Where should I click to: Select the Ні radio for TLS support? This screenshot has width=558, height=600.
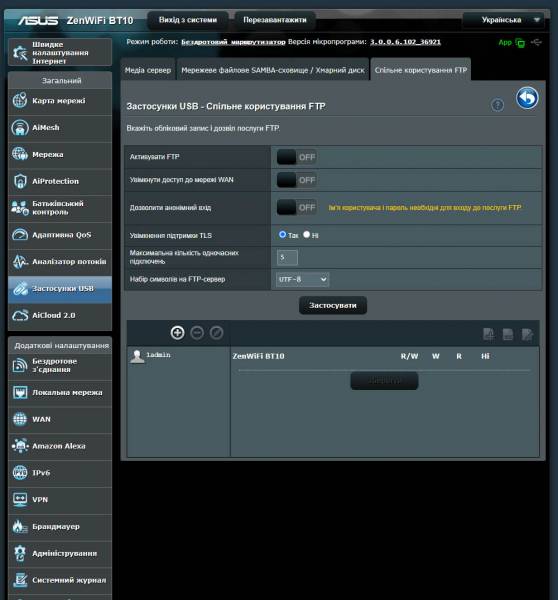[306, 234]
